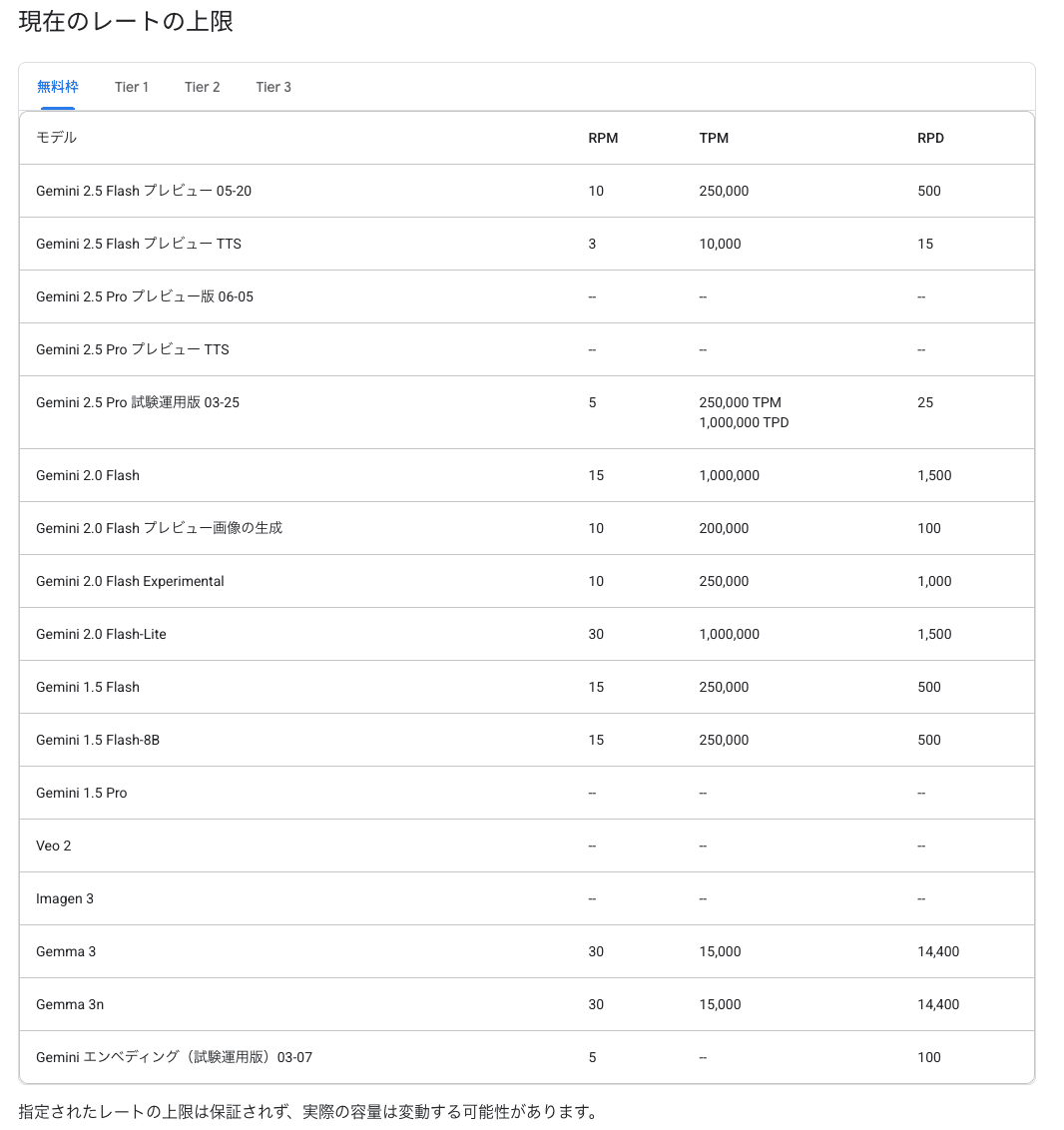1064x1130 pixels.
Task: Click the RPM column header
Action: click(x=603, y=138)
